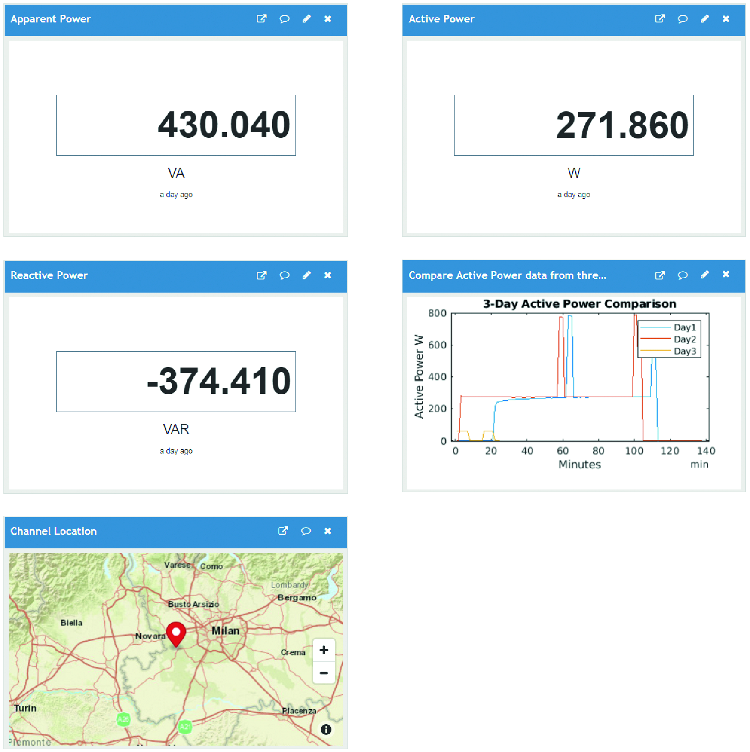Open comments for Reactive Power widget
This screenshot has height=752, width=750.
click(284, 275)
